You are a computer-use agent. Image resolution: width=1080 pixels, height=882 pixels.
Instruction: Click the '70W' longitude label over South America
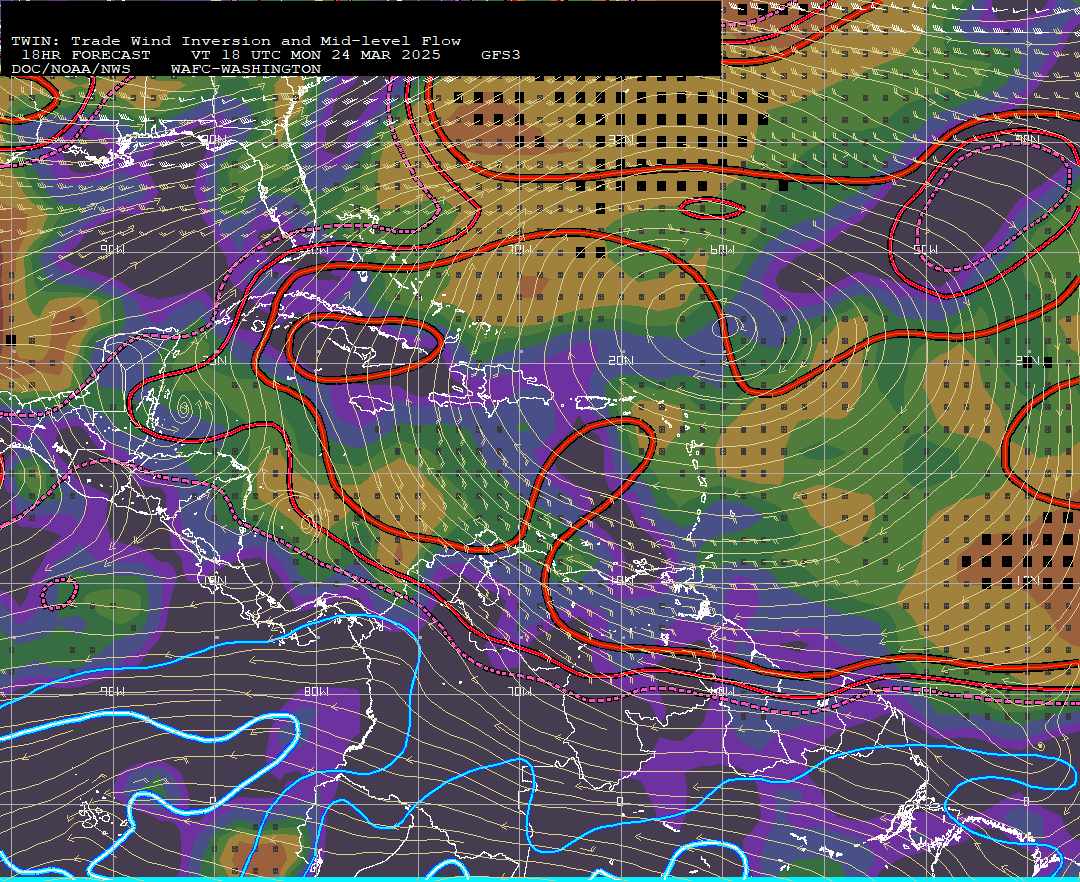pos(520,691)
